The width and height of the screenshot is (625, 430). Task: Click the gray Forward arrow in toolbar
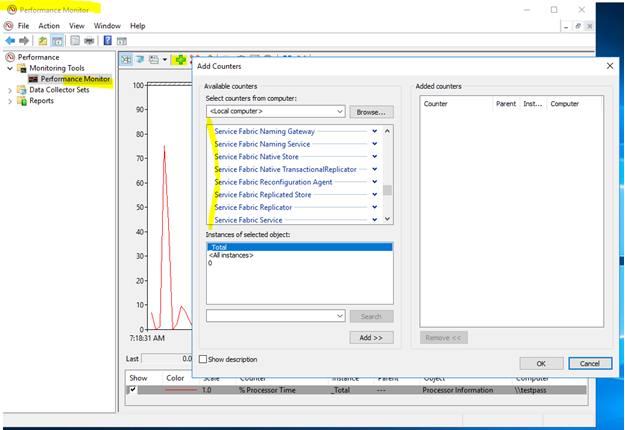click(24, 41)
